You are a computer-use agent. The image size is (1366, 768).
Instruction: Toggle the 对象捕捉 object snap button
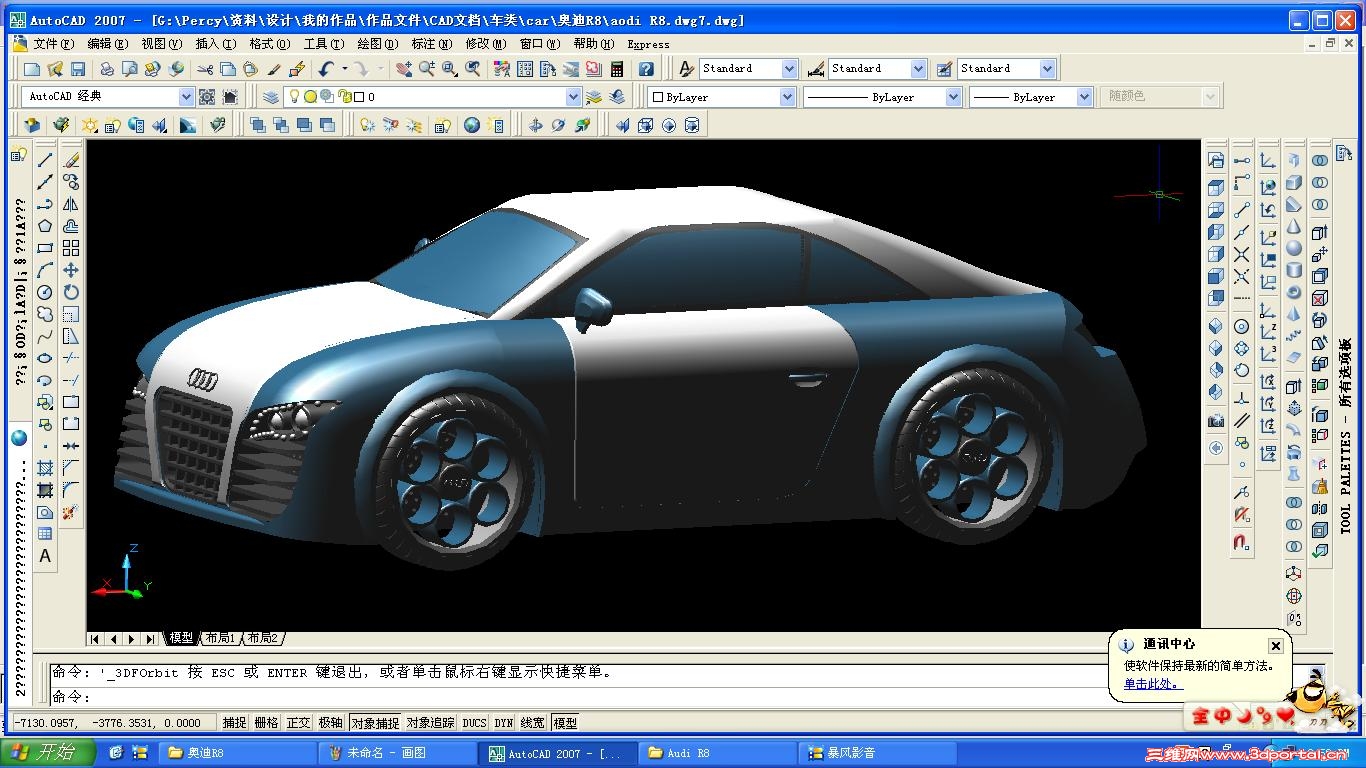[x=375, y=723]
